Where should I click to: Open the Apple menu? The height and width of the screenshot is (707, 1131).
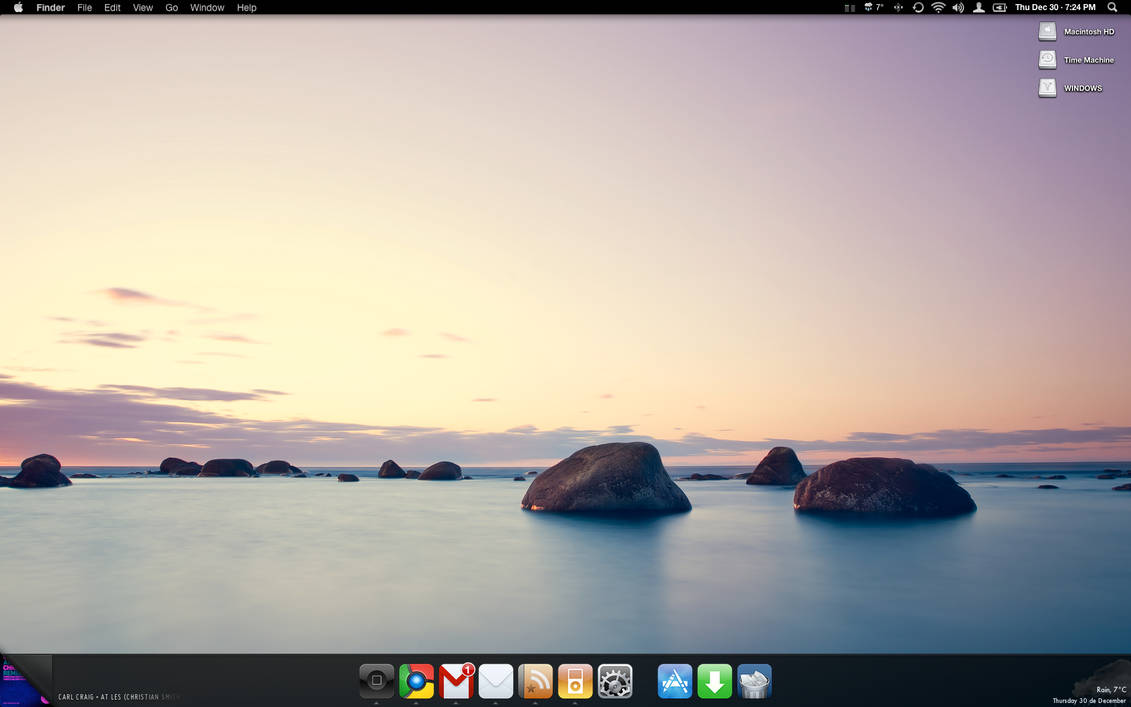pyautogui.click(x=18, y=7)
